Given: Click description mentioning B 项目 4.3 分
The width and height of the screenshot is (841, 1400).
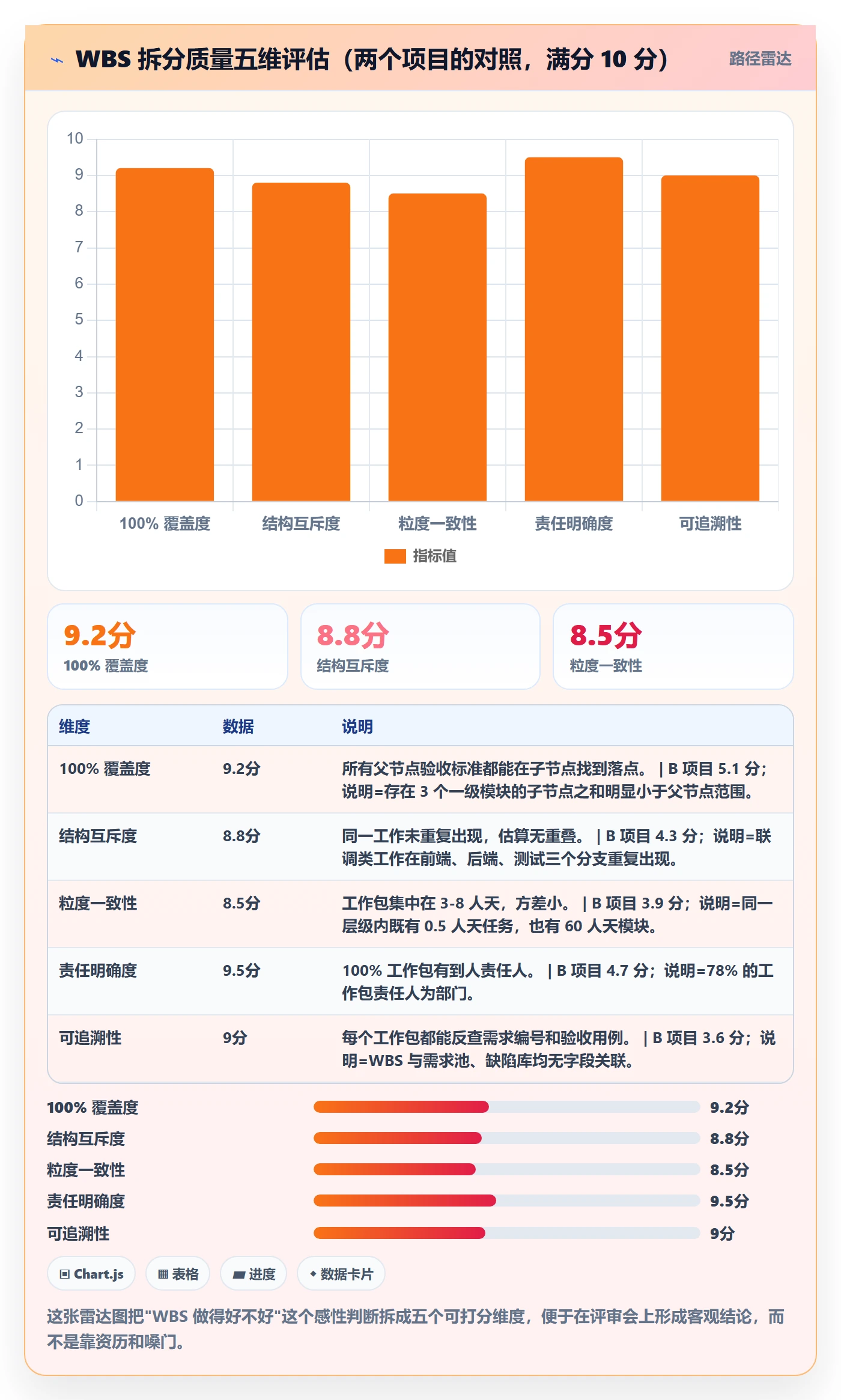Looking at the screenshot, I should (x=557, y=847).
